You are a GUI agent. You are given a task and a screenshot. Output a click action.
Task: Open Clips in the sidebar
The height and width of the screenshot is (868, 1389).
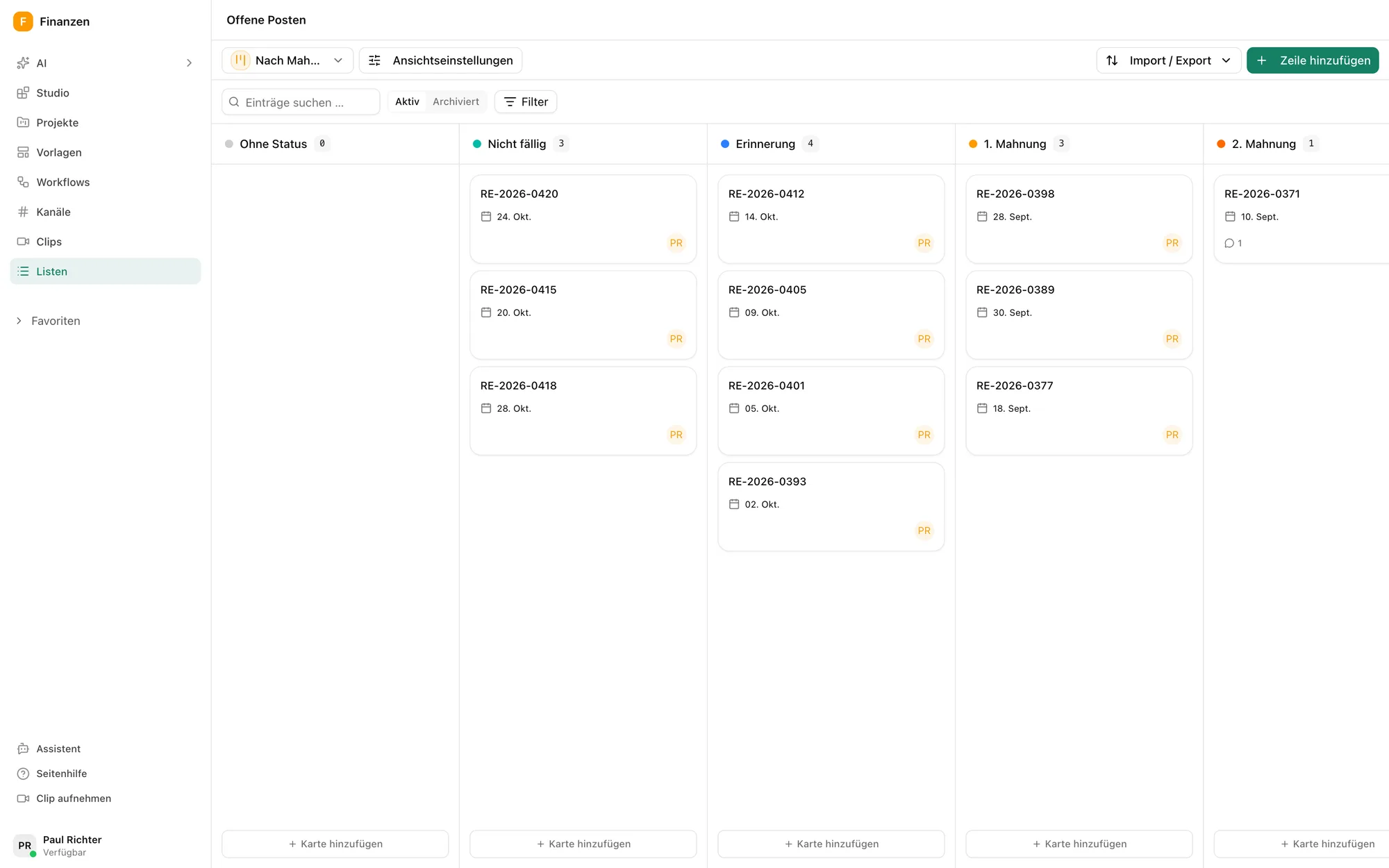point(106,242)
